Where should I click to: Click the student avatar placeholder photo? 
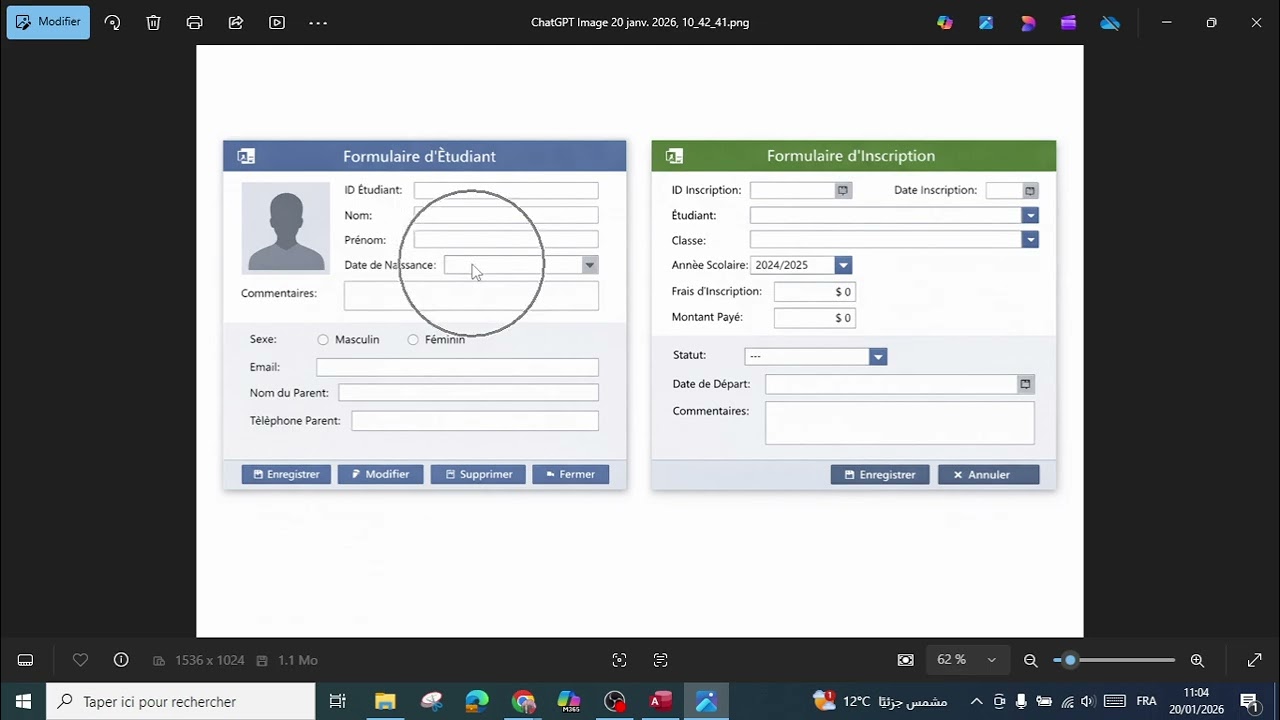click(286, 228)
